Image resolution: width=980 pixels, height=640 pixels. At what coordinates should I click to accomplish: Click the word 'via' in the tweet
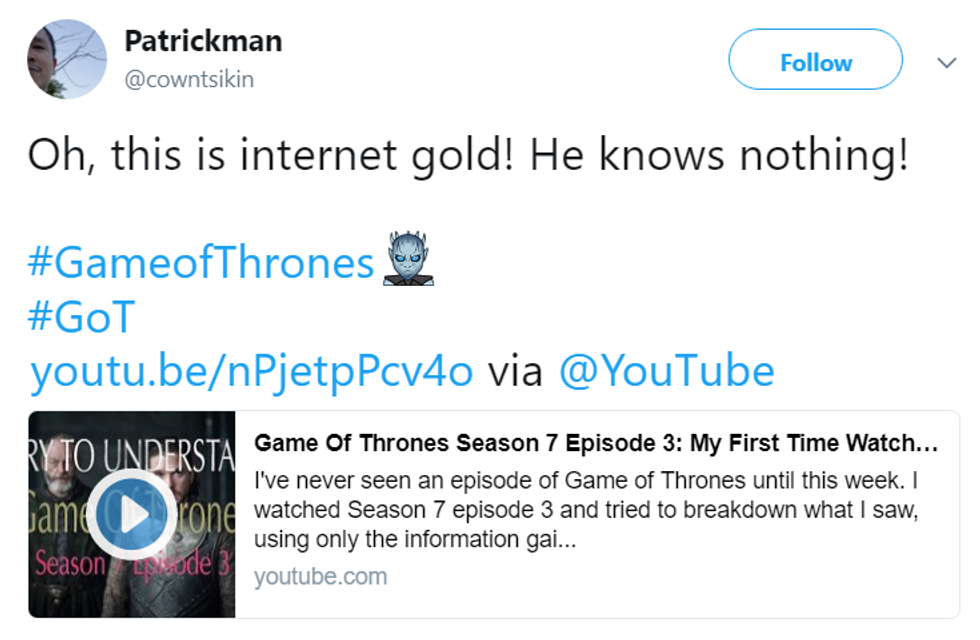coord(514,371)
